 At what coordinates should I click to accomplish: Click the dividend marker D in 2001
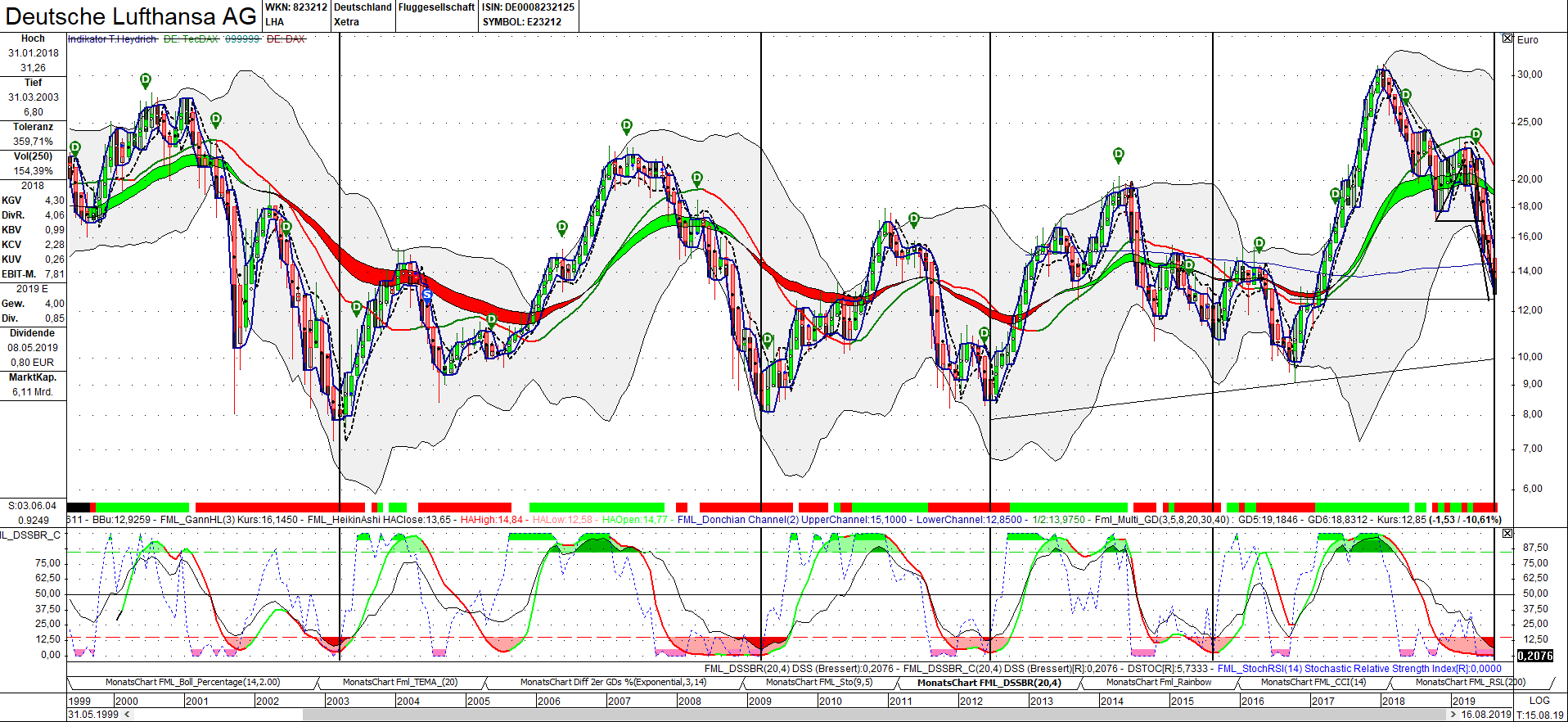[x=216, y=120]
